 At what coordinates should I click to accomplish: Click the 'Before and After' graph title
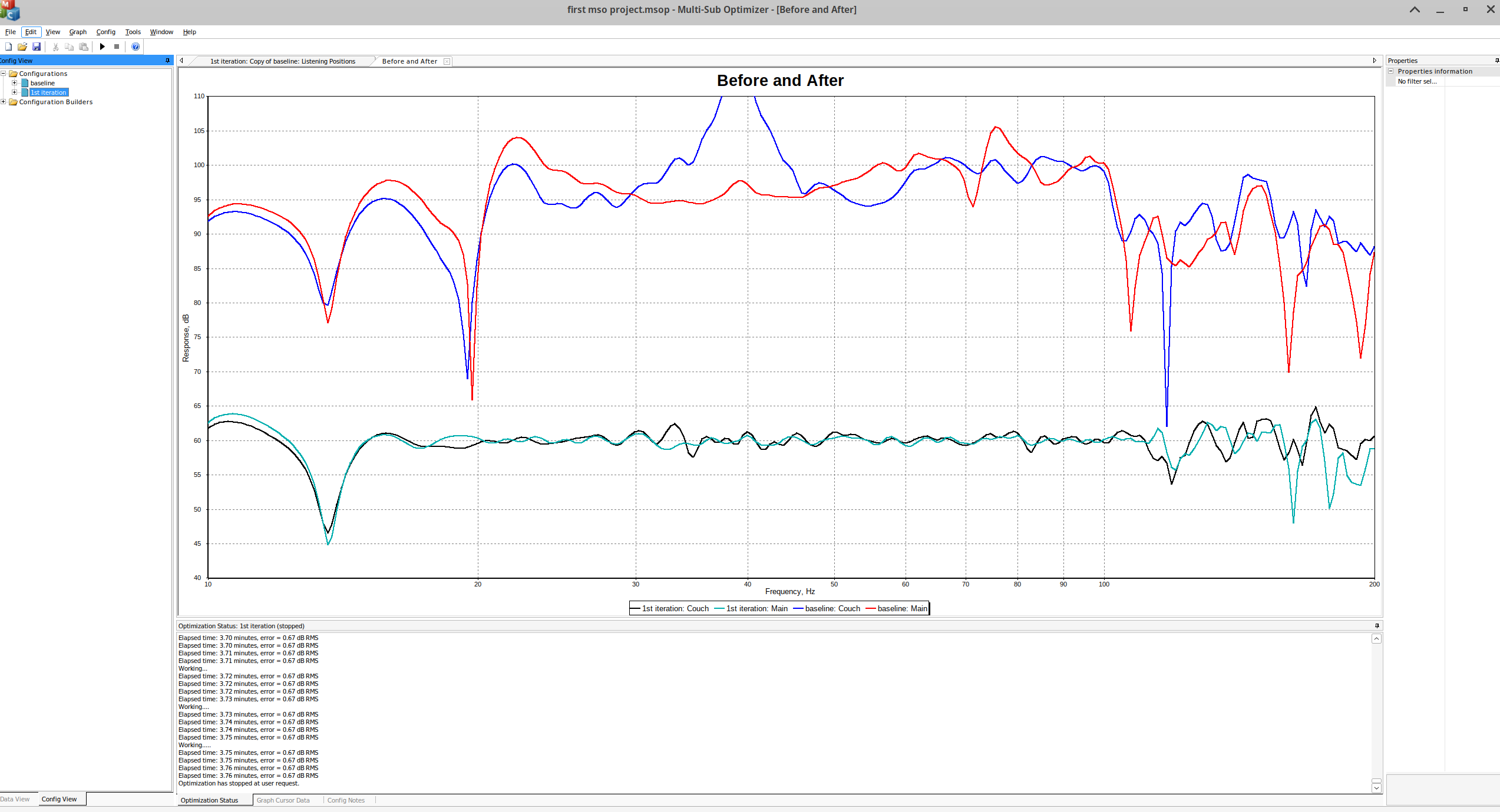pyautogui.click(x=780, y=81)
